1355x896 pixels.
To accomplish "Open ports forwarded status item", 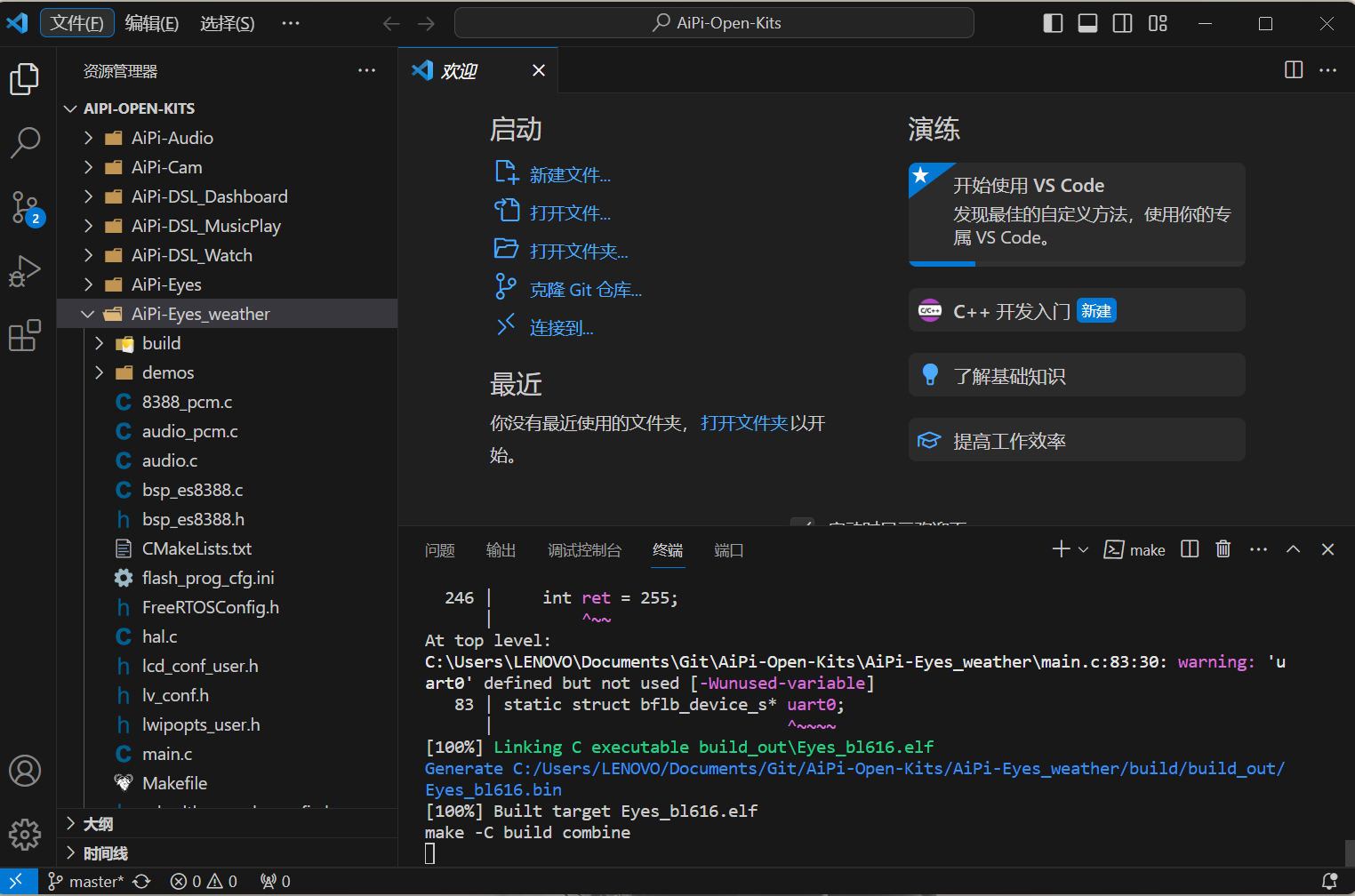I will click(275, 881).
